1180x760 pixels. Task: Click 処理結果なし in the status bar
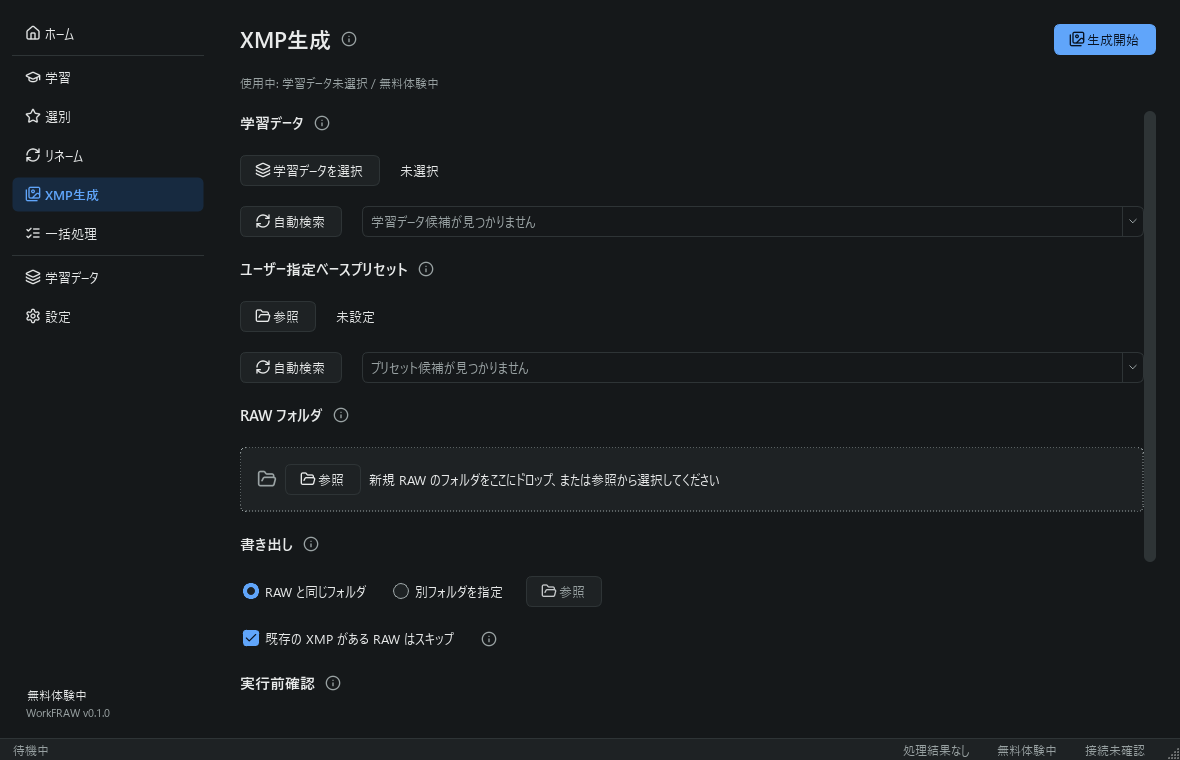click(x=936, y=750)
